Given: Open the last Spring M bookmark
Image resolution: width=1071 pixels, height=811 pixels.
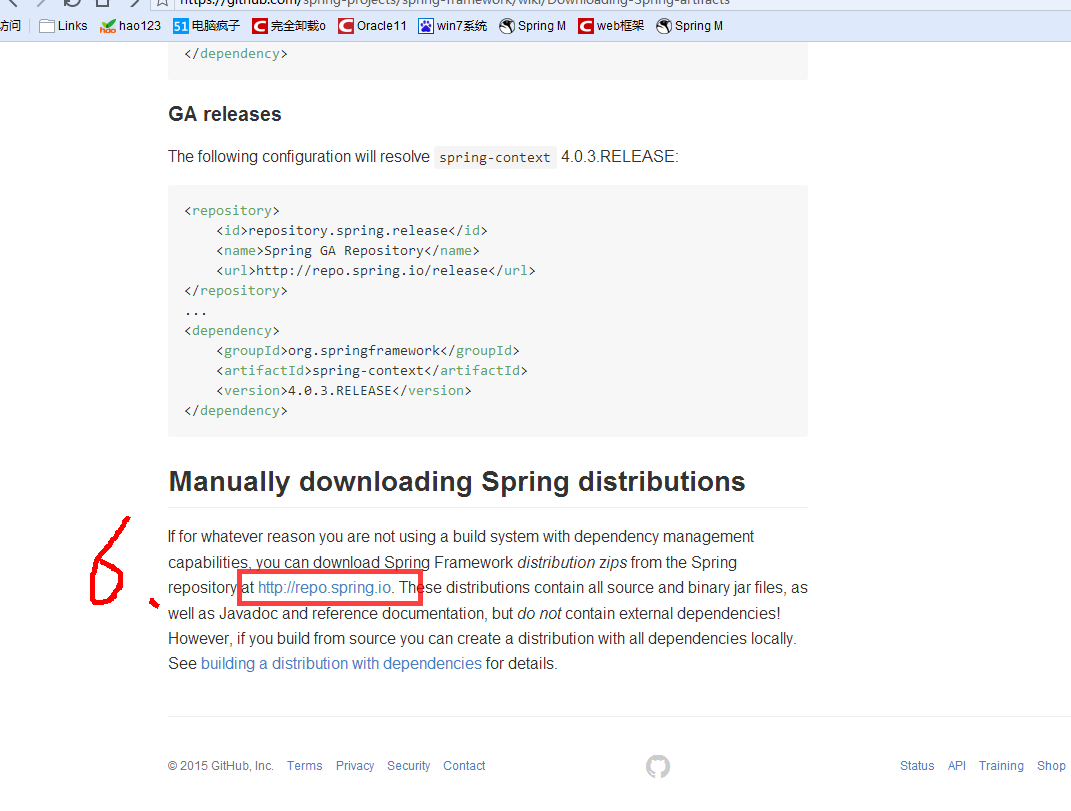Looking at the screenshot, I should (690, 26).
